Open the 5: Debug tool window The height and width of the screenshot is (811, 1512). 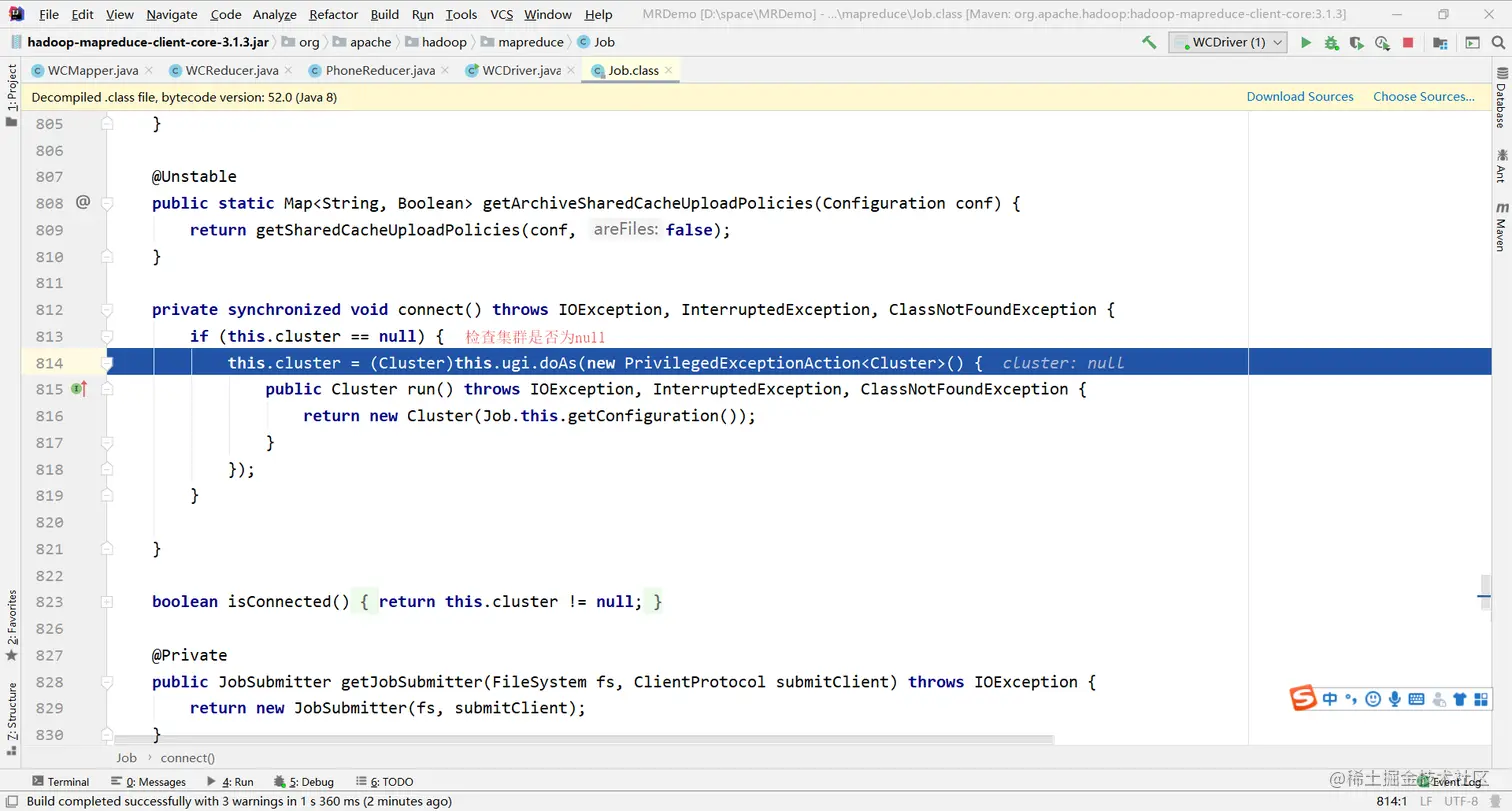point(304,782)
